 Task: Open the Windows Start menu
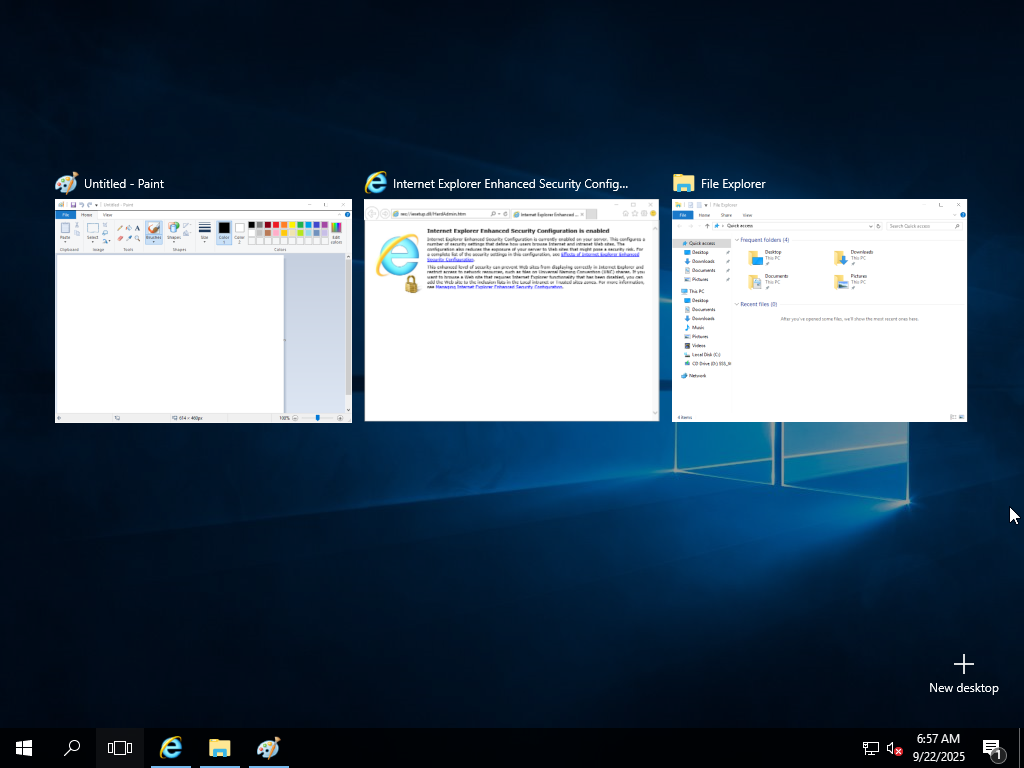point(24,747)
